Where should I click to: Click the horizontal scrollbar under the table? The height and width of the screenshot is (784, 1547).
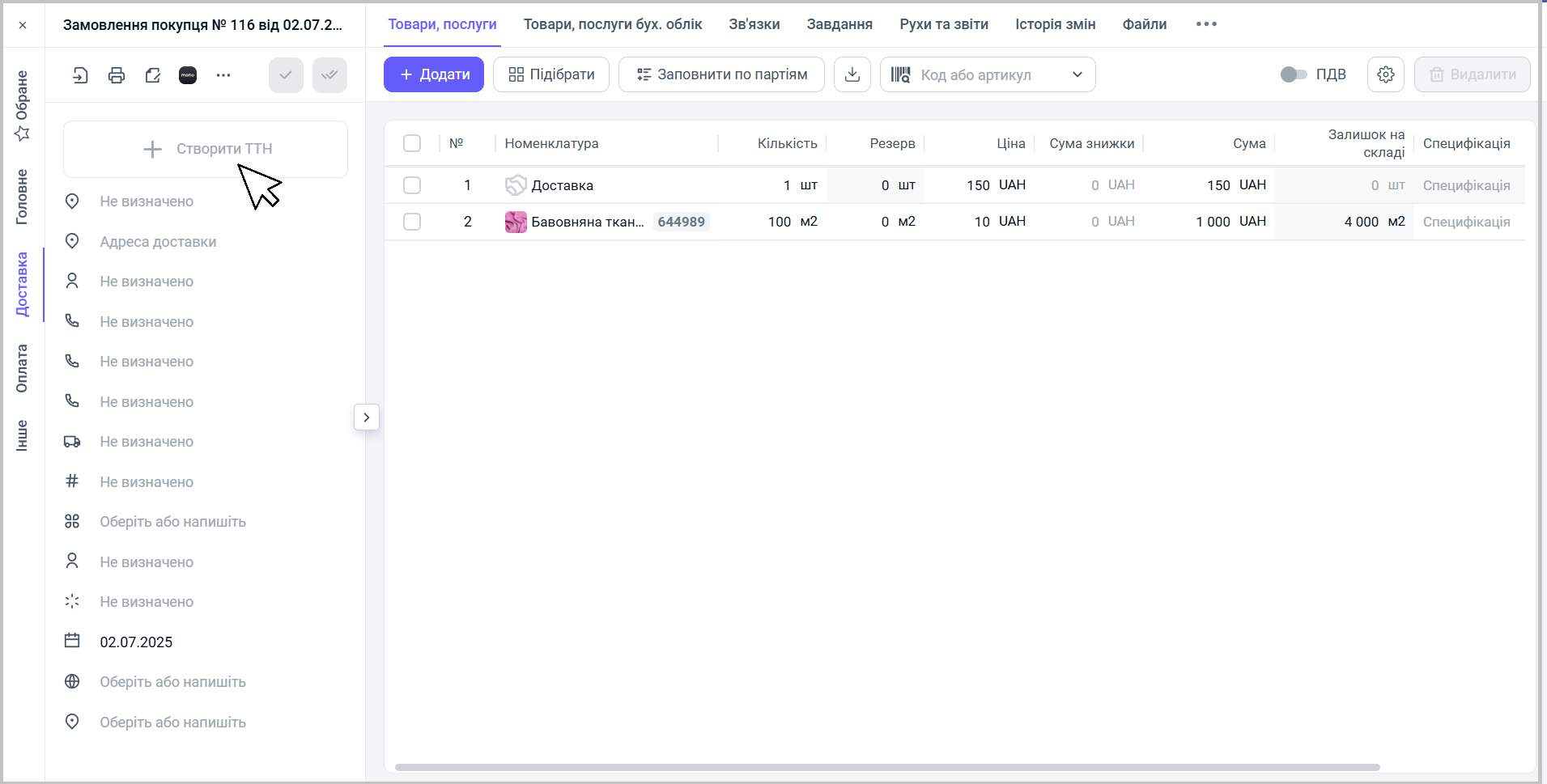click(886, 767)
